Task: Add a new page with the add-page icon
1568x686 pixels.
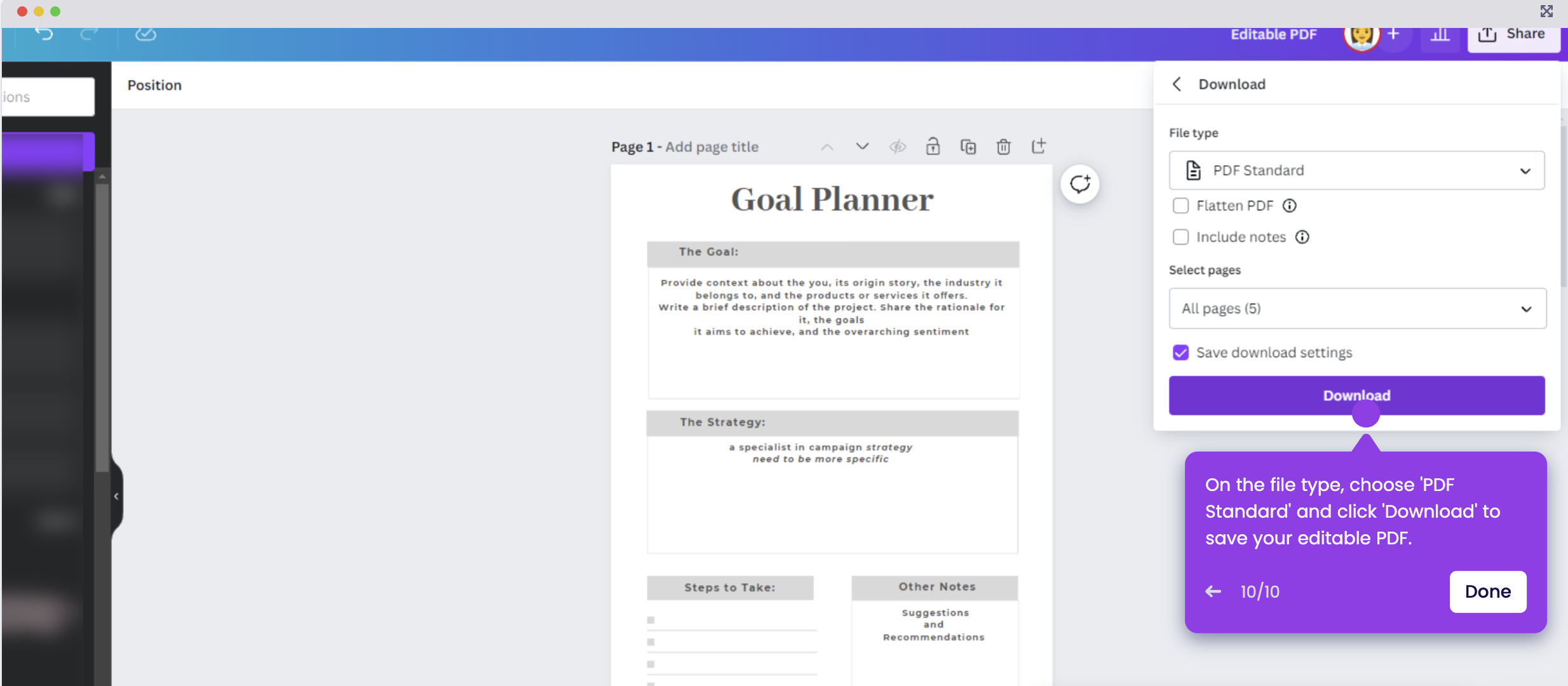Action: [x=1039, y=146]
